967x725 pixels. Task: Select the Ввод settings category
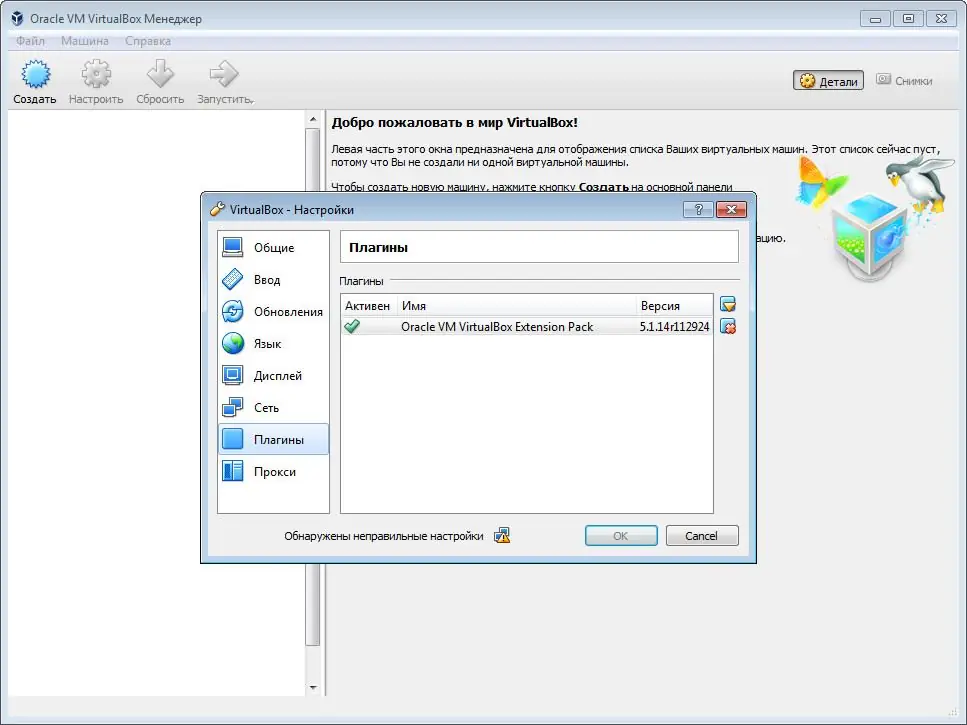[x=273, y=279]
